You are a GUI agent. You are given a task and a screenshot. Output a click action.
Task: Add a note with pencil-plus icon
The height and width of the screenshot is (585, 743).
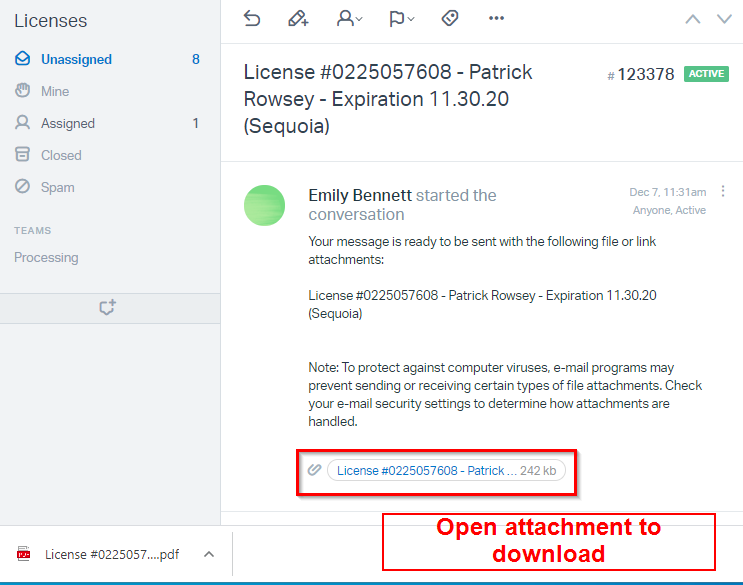point(298,18)
